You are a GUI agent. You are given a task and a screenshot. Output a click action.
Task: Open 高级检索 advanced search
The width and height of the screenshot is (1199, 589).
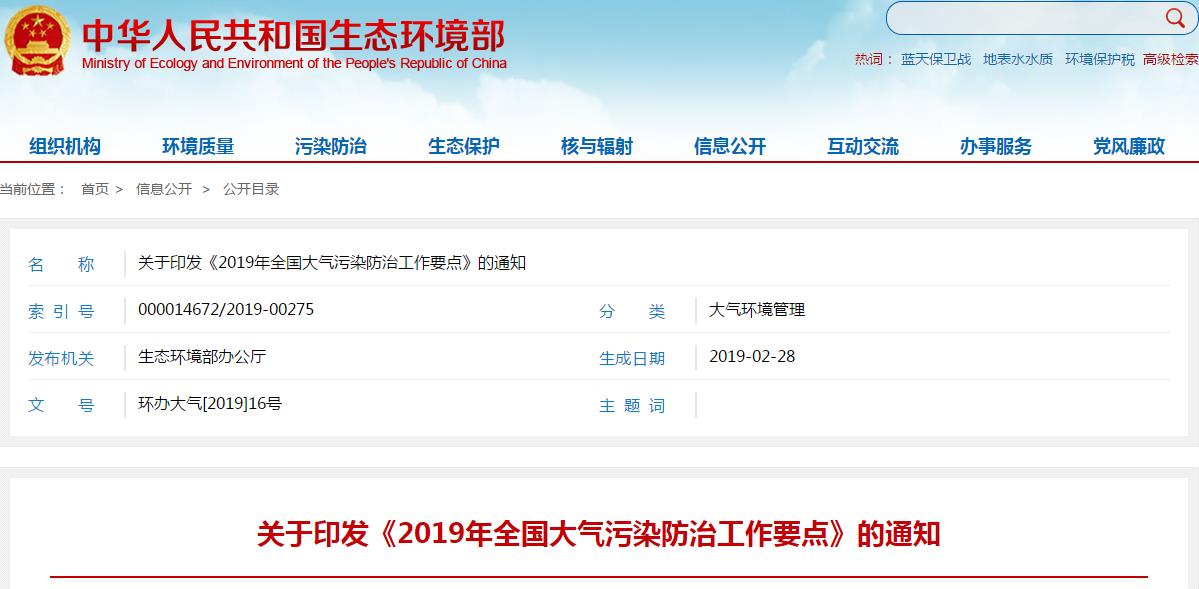[x=1170, y=59]
